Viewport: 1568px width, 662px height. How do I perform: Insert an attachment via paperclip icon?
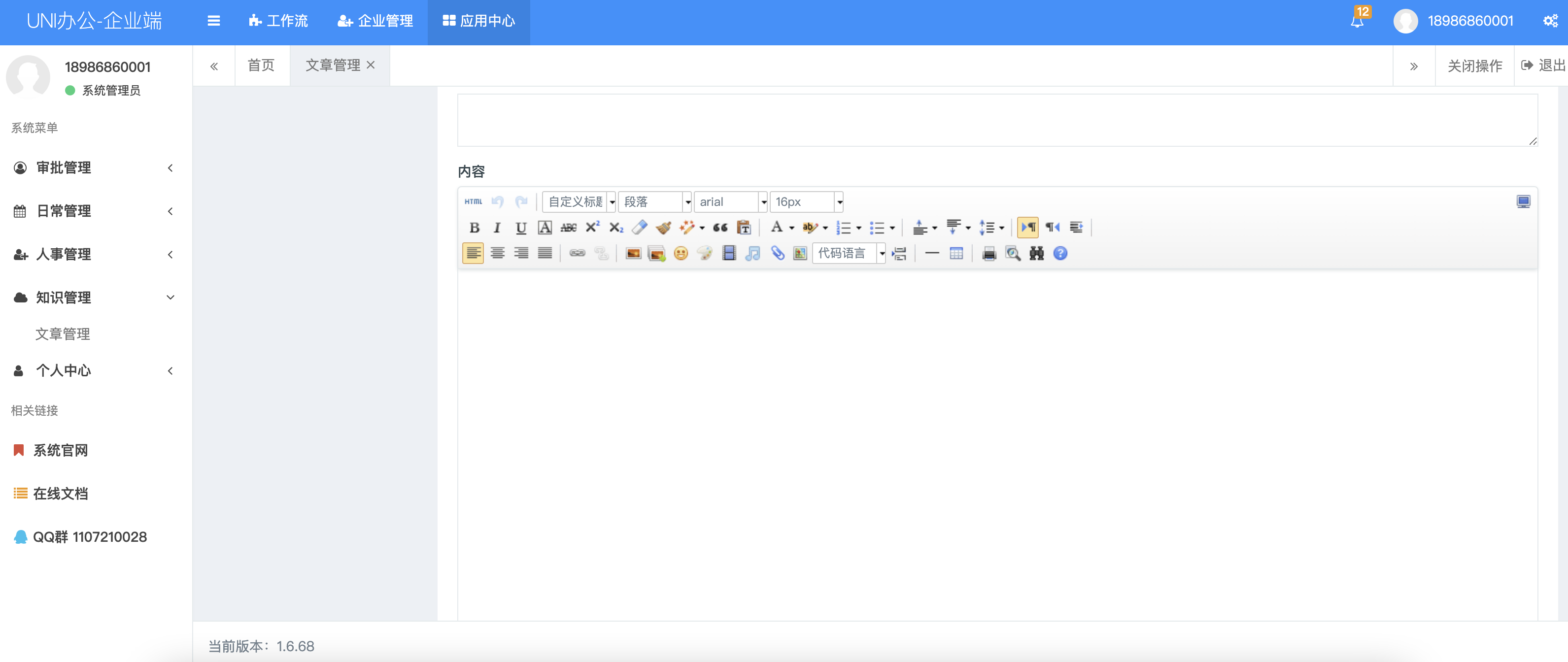coord(777,254)
